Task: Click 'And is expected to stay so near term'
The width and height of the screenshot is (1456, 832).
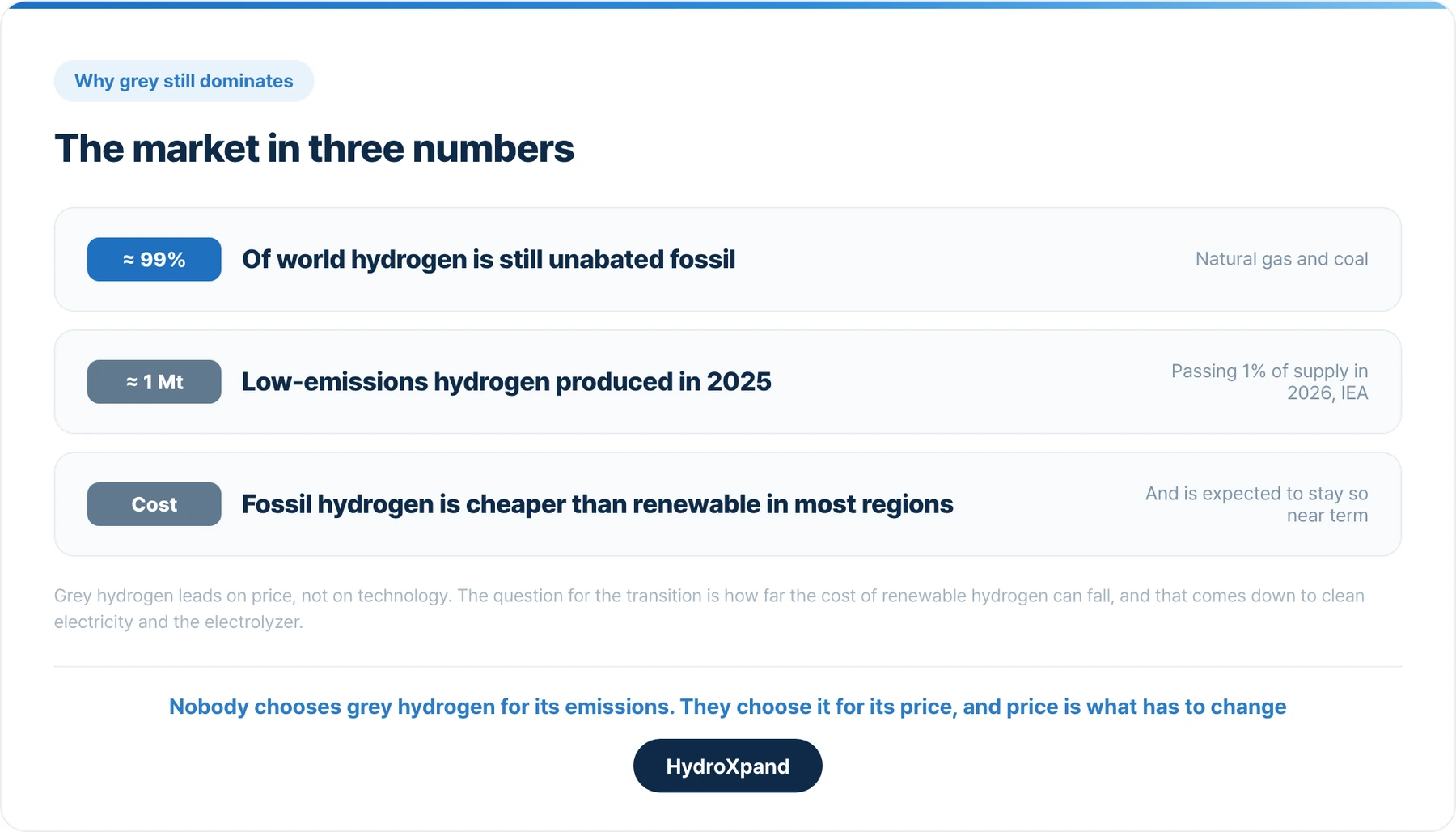Action: 1256,504
